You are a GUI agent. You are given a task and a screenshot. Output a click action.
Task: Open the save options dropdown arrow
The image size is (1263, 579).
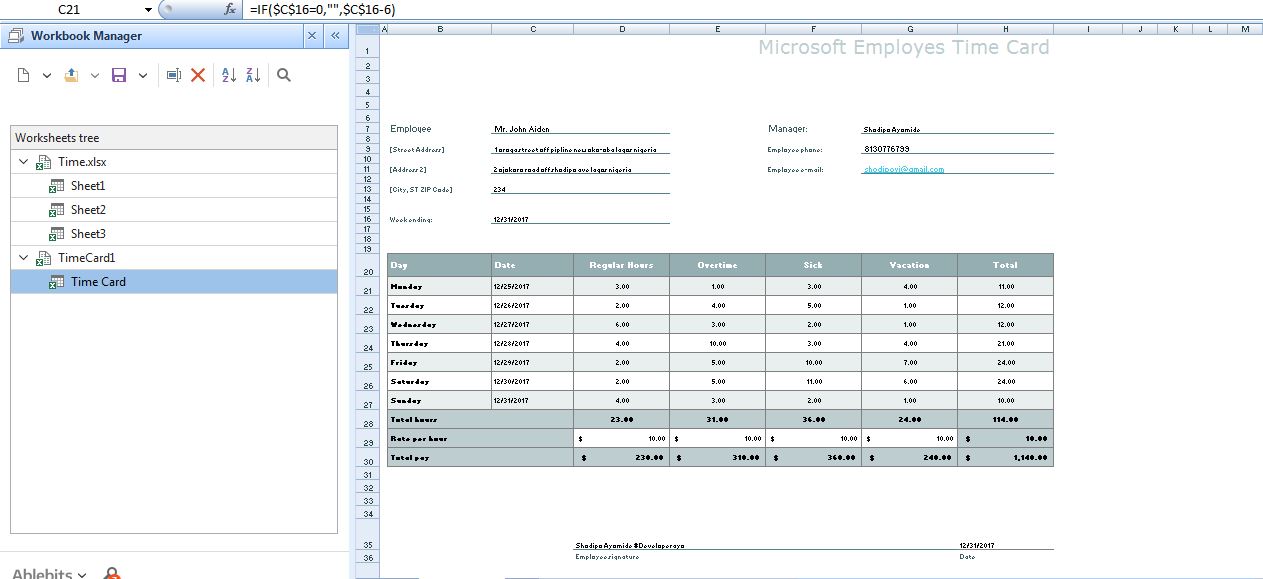[x=143, y=75]
